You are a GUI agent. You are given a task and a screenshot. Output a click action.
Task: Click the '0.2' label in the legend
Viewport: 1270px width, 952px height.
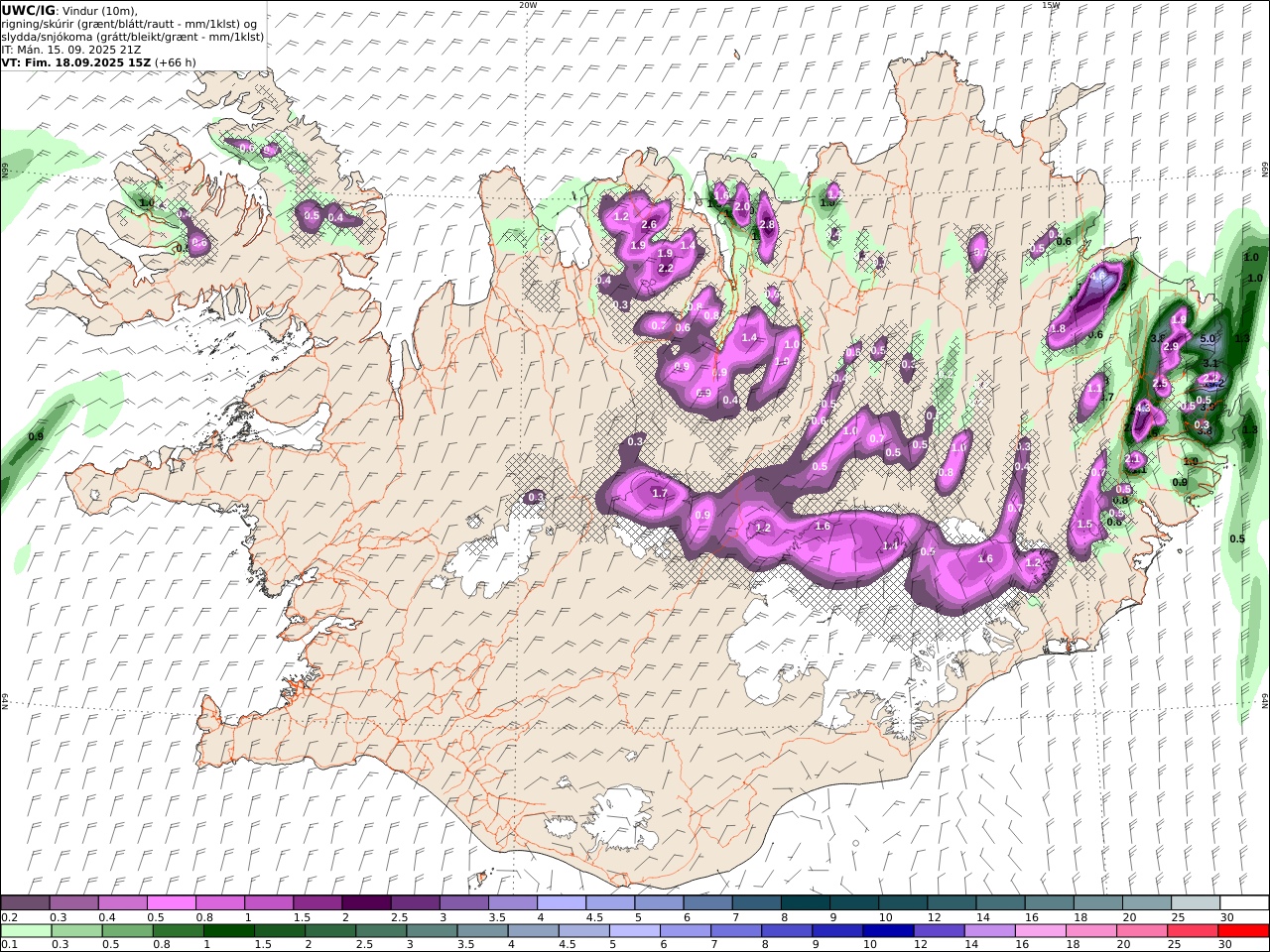(9, 917)
